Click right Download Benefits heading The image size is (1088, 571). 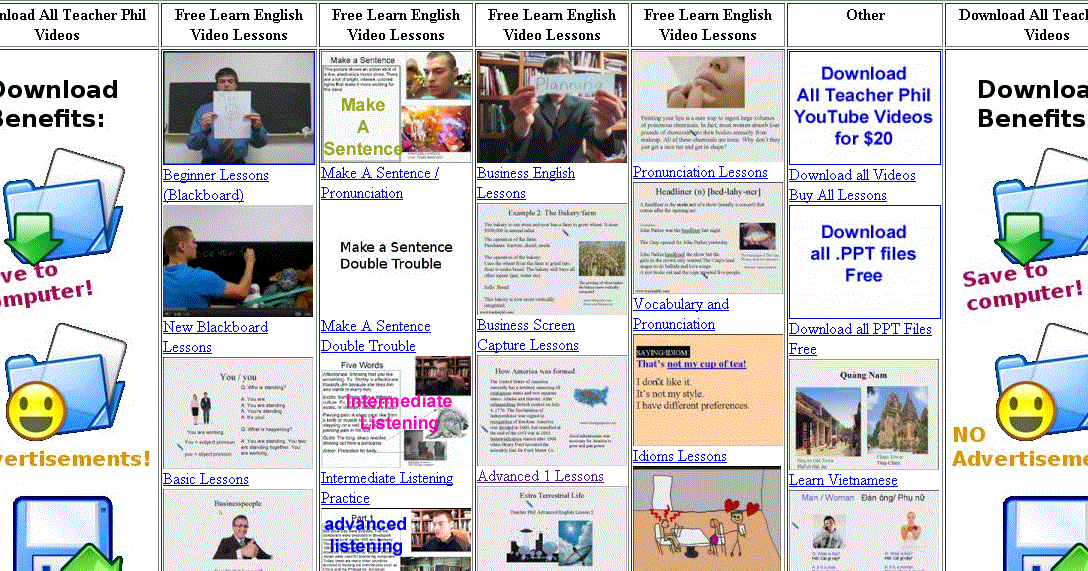click(x=1032, y=103)
